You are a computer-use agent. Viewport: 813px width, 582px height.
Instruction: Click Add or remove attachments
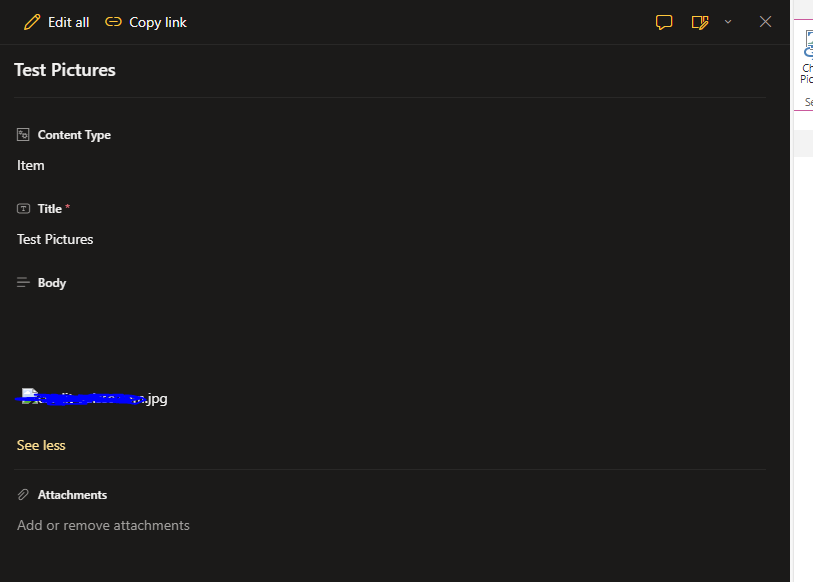coord(103,524)
